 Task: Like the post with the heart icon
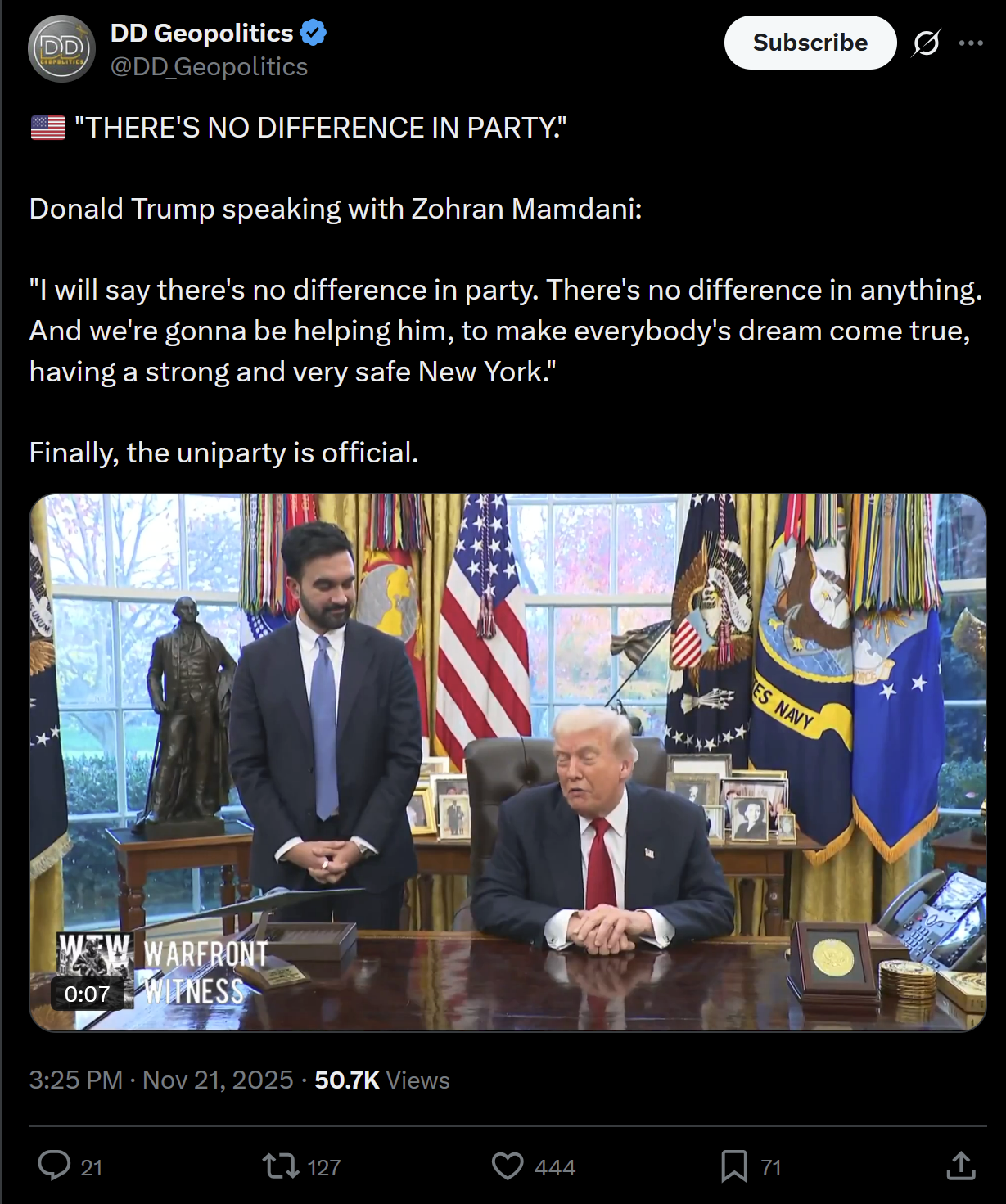508,1166
